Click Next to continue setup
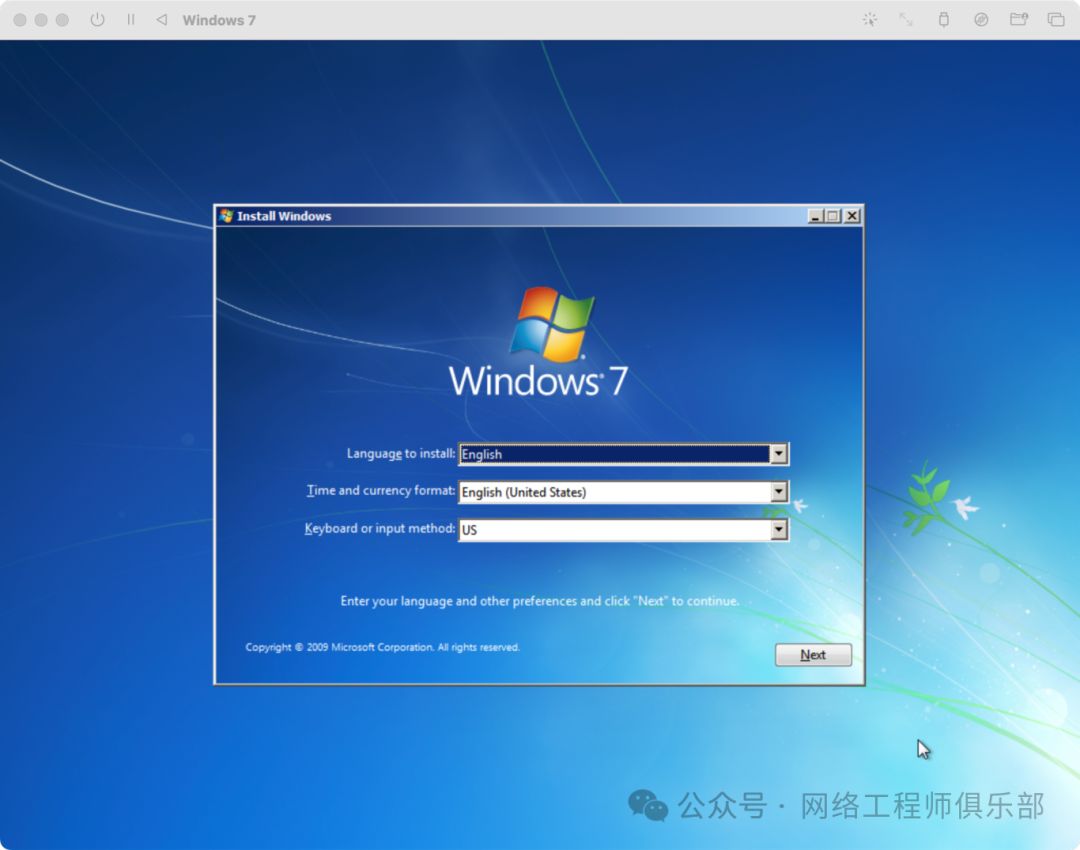 (x=813, y=654)
